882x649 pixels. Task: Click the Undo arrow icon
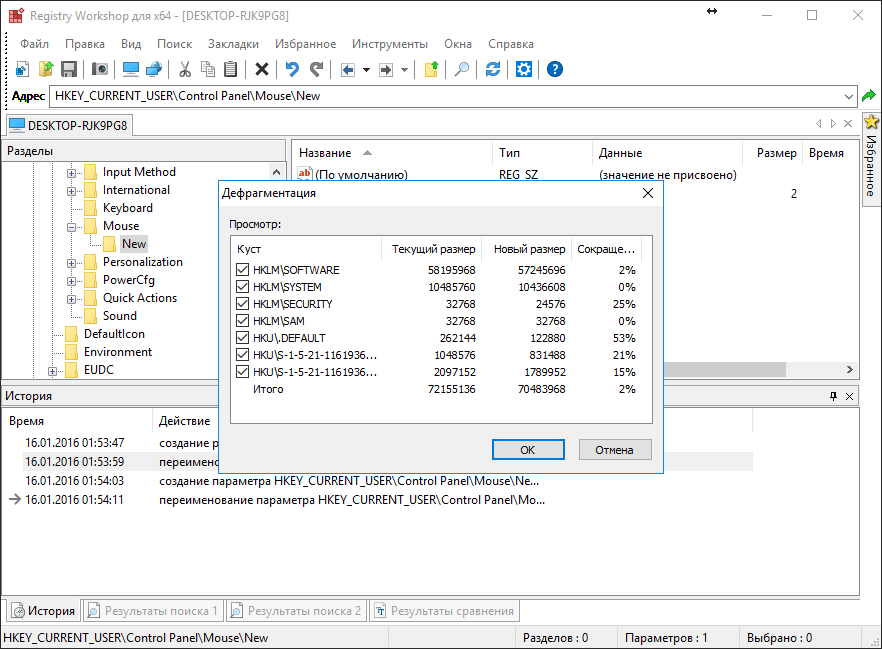pos(292,69)
